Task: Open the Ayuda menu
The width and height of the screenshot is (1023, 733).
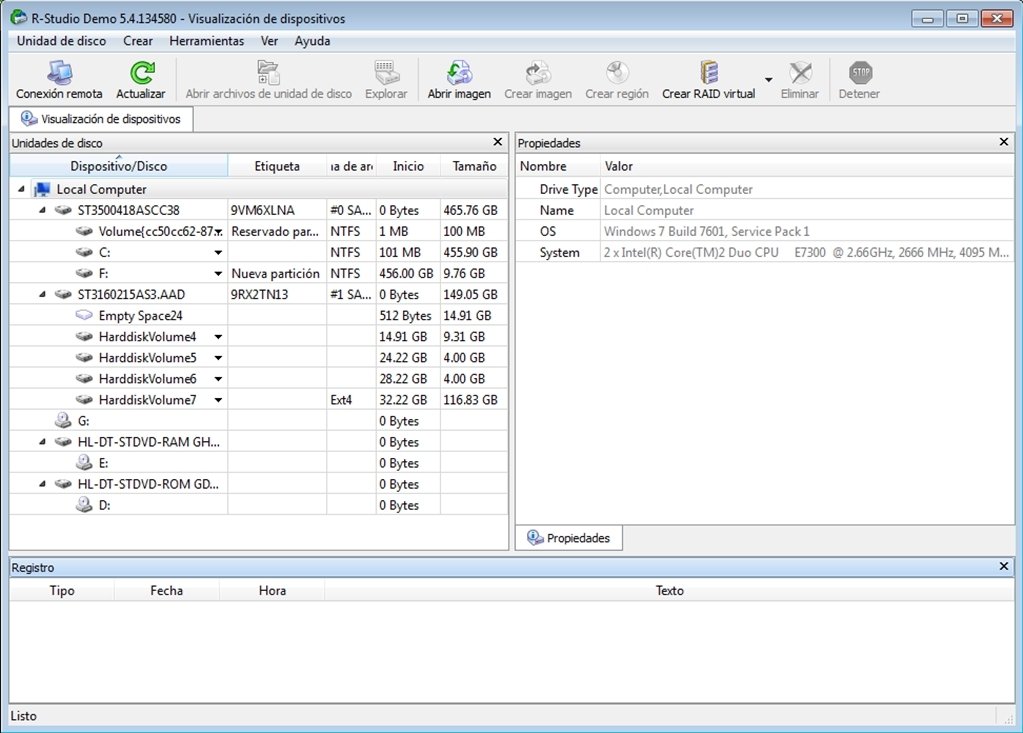Action: click(312, 40)
